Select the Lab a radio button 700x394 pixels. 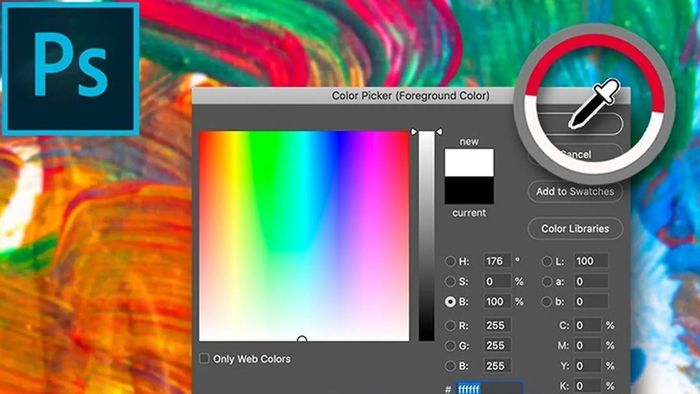coord(546,282)
